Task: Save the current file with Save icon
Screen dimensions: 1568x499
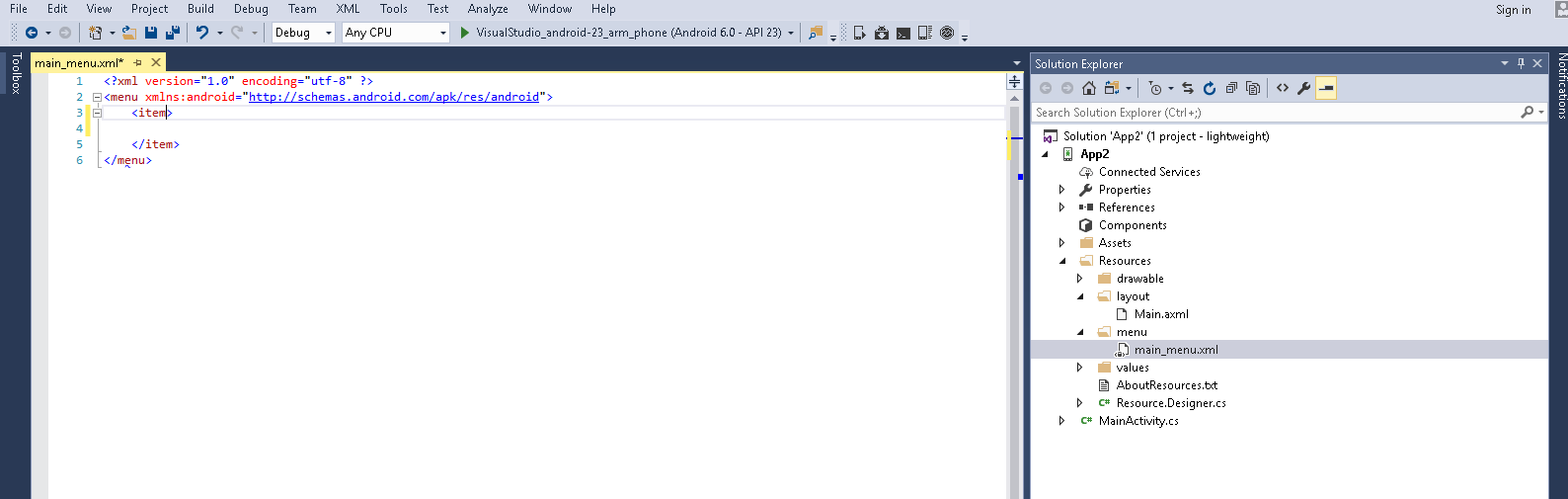Action: pyautogui.click(x=151, y=33)
